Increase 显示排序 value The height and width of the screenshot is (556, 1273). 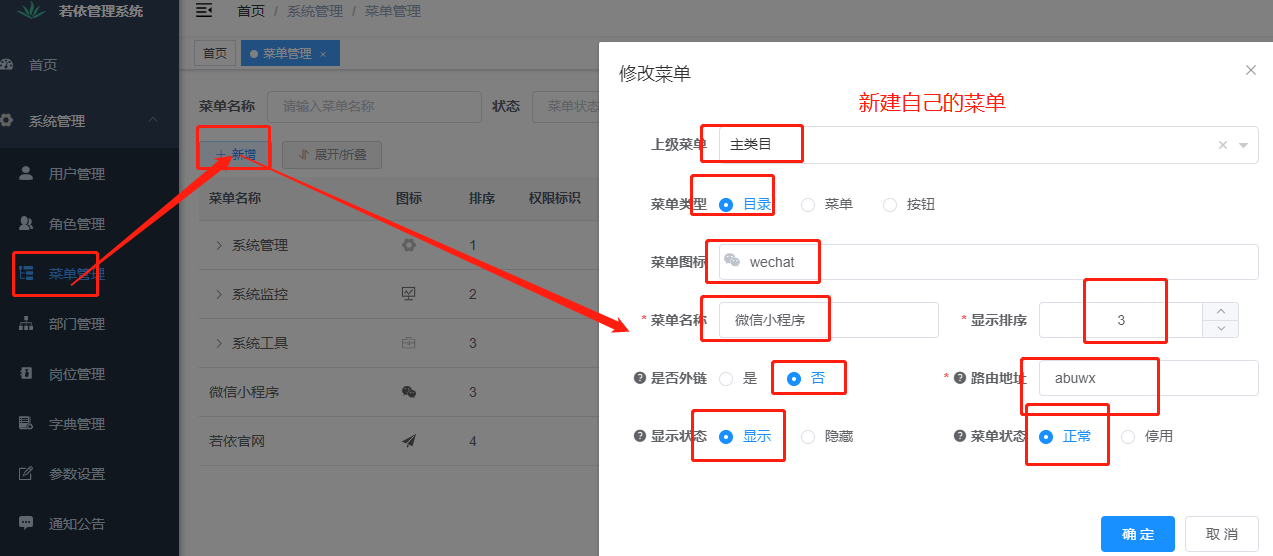(1220, 311)
